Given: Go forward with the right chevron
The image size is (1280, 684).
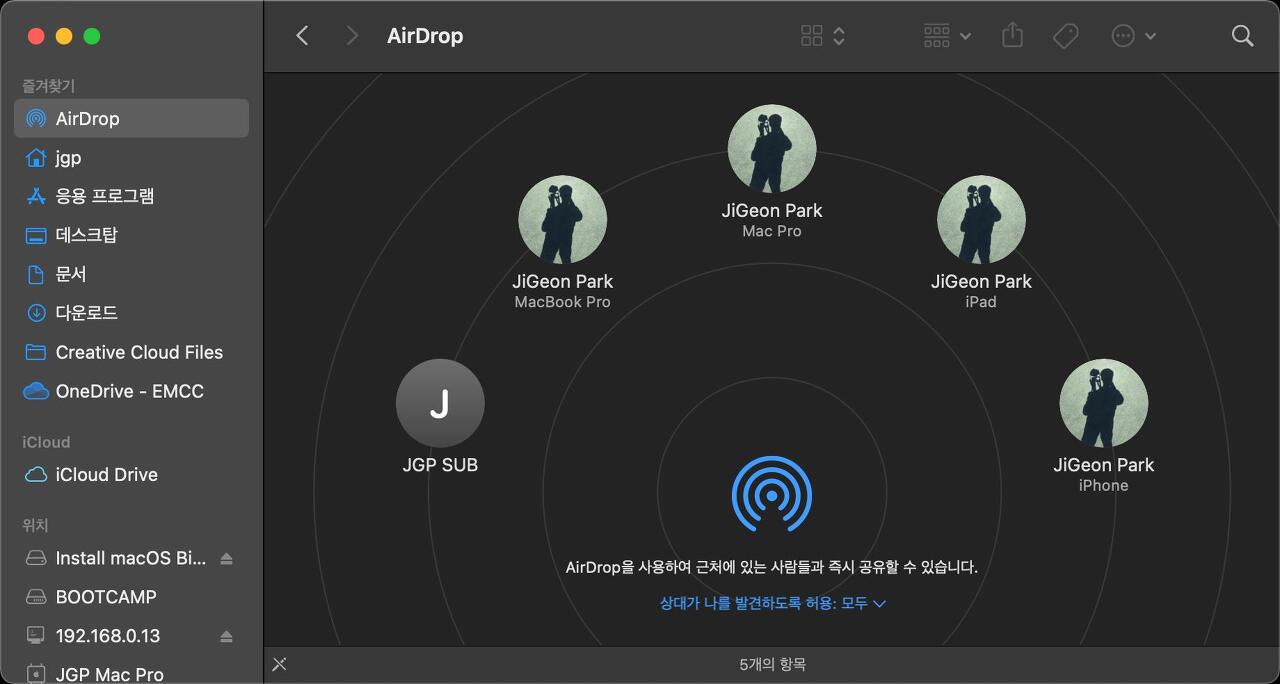Looking at the screenshot, I should [351, 36].
